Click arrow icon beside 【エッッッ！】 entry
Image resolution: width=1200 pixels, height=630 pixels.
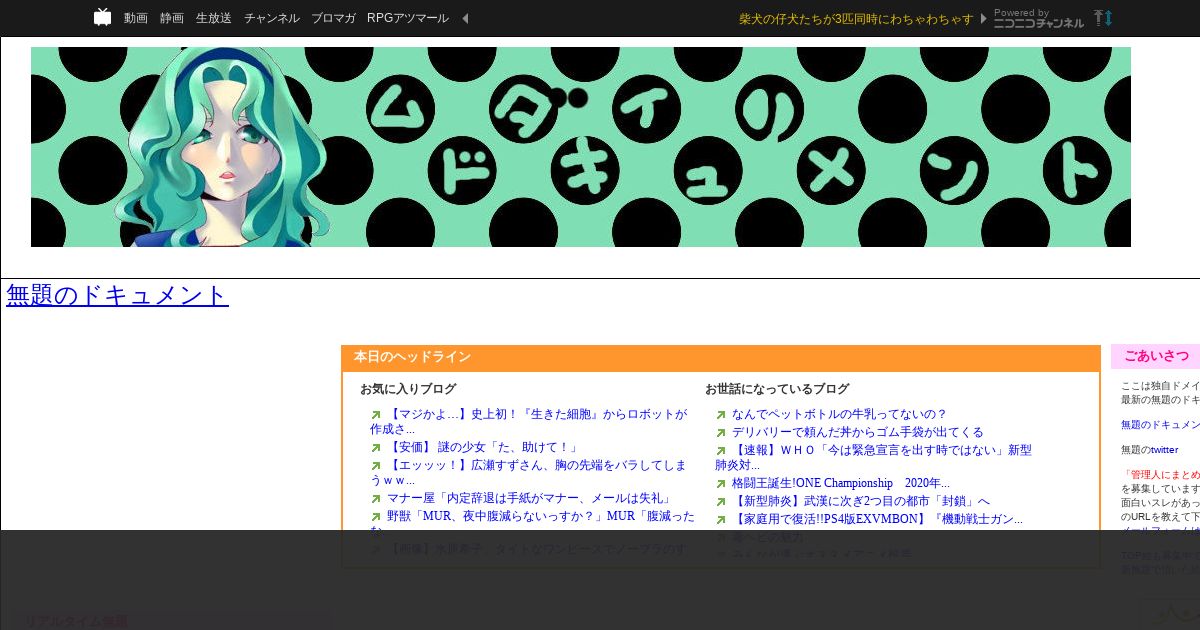coord(376,466)
